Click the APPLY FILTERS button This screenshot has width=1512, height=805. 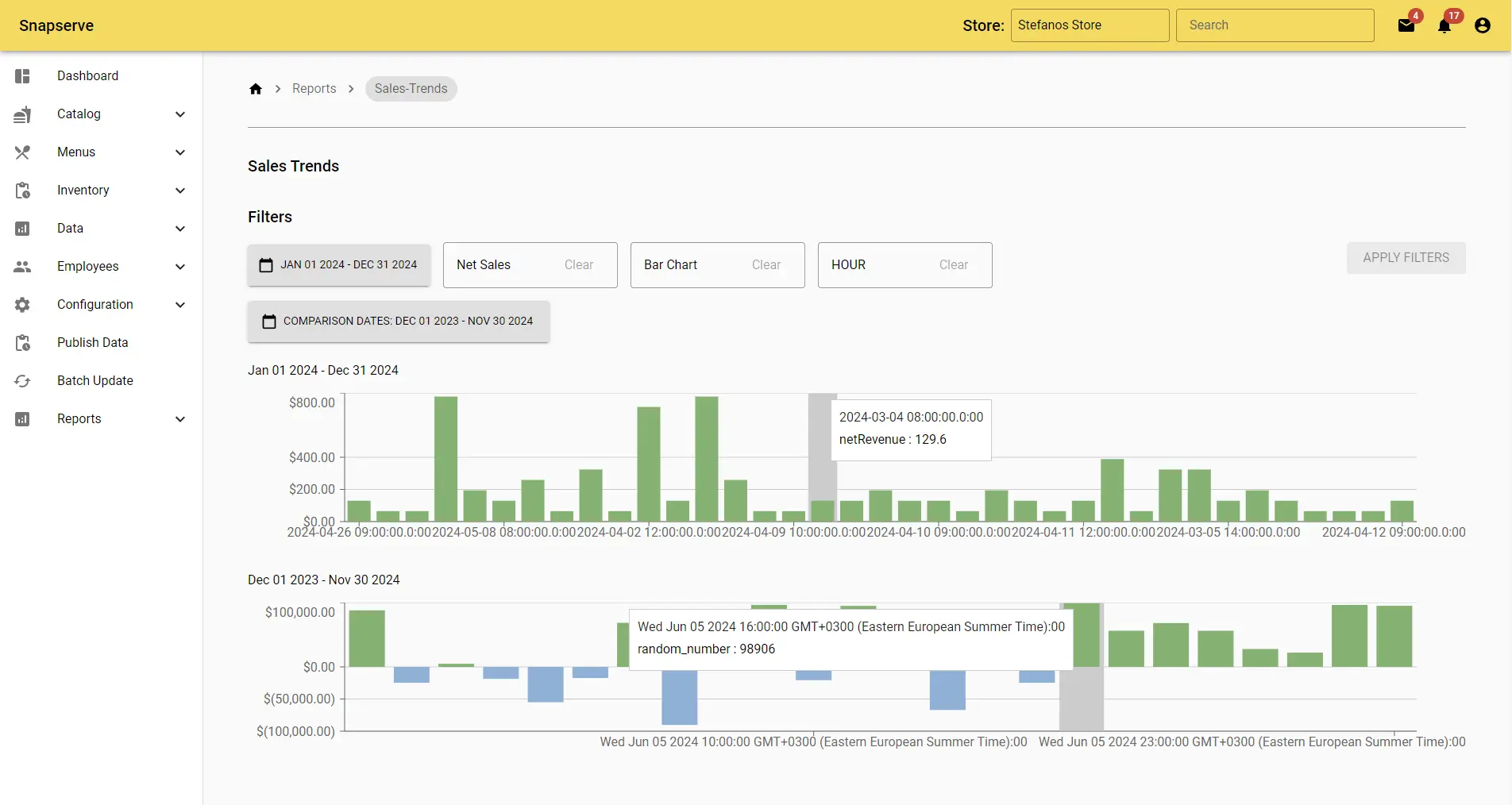click(x=1406, y=258)
